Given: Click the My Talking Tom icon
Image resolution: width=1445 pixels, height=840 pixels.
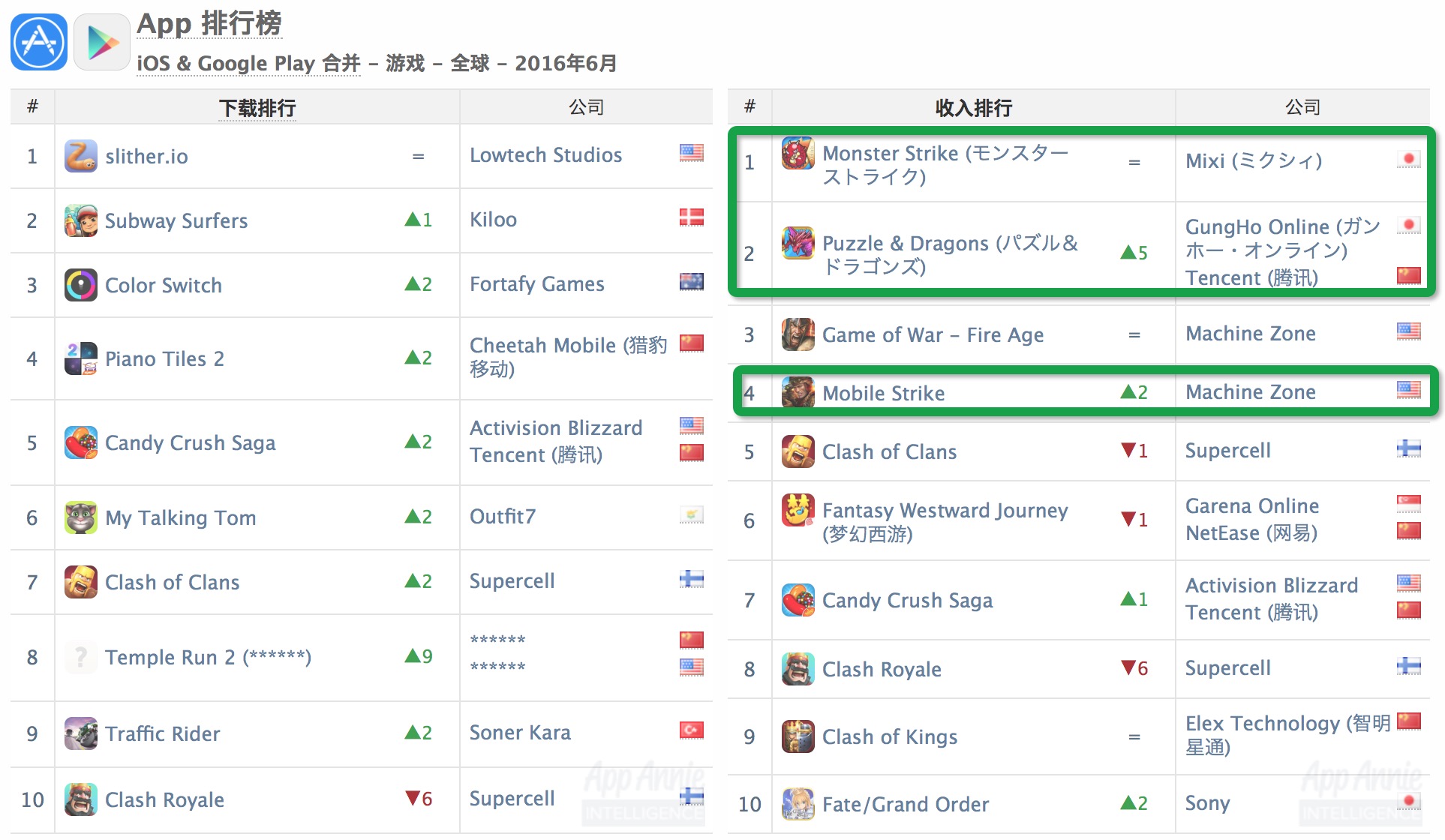Looking at the screenshot, I should pos(81,517).
